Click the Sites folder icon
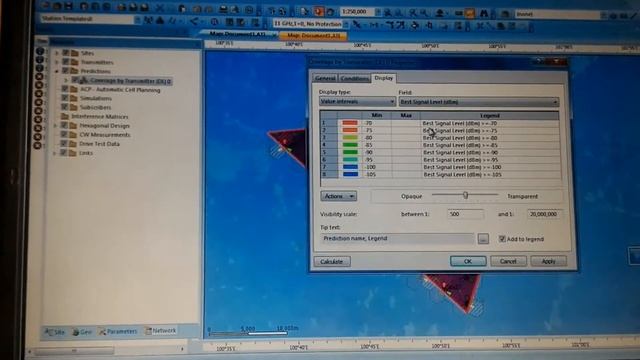 click(75, 53)
